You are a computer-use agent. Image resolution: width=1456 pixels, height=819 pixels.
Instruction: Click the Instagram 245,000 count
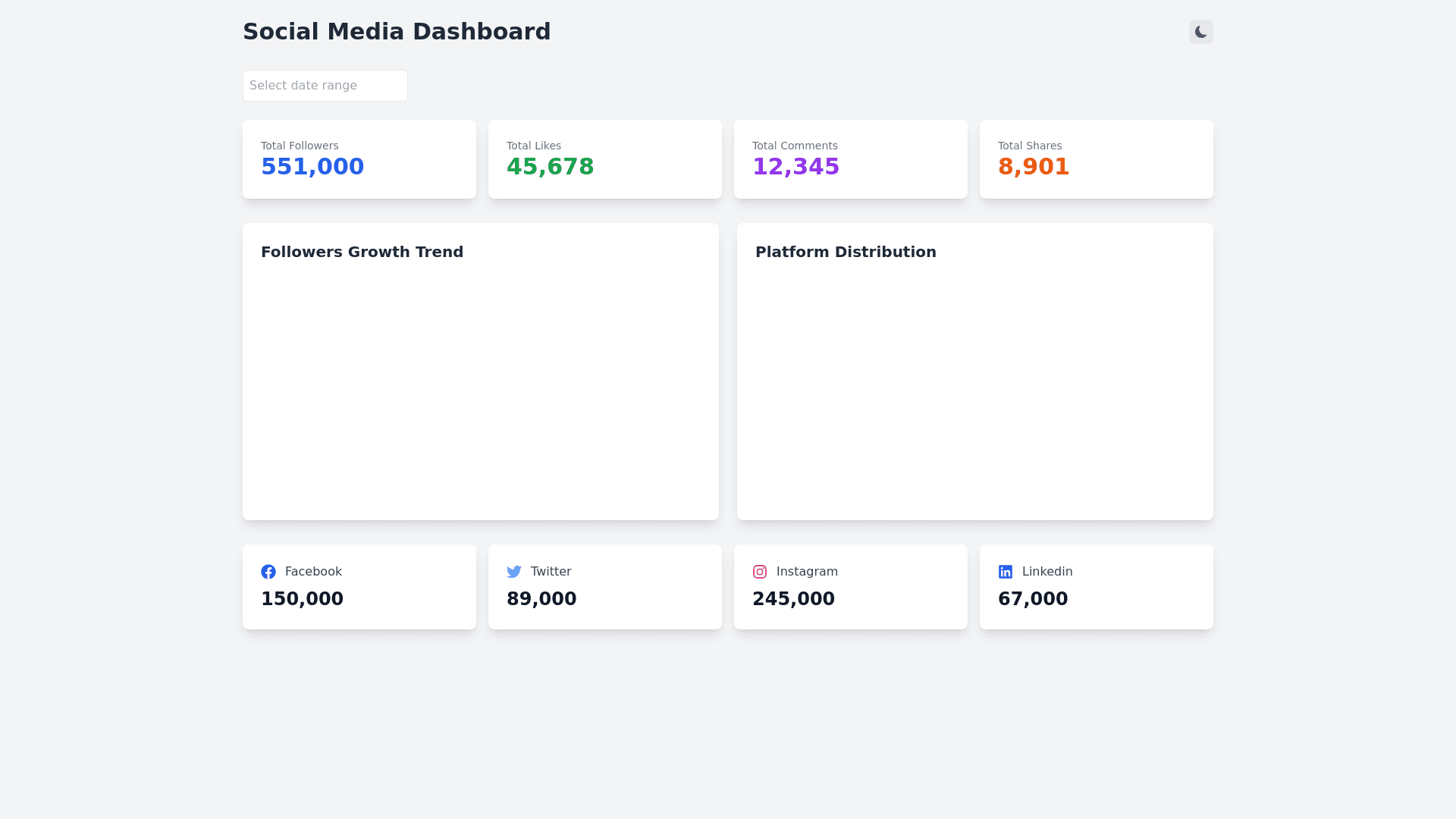793,599
